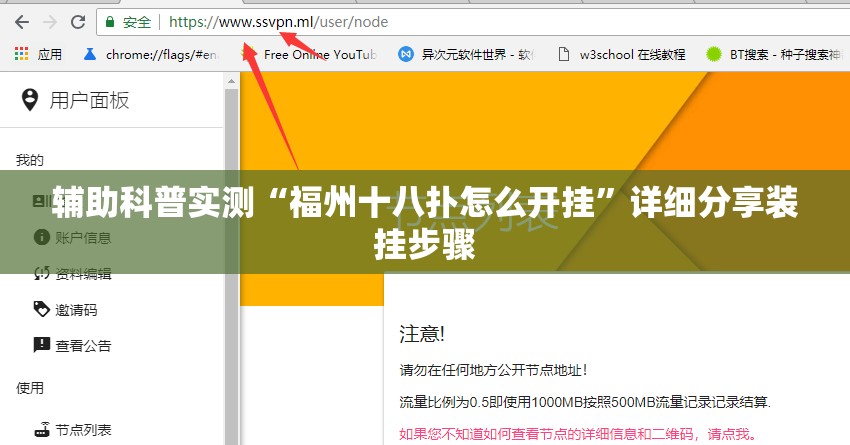Click the pink link 如果您不知道如何查看节点
Viewport: 850px width, 445px height.
pos(578,434)
